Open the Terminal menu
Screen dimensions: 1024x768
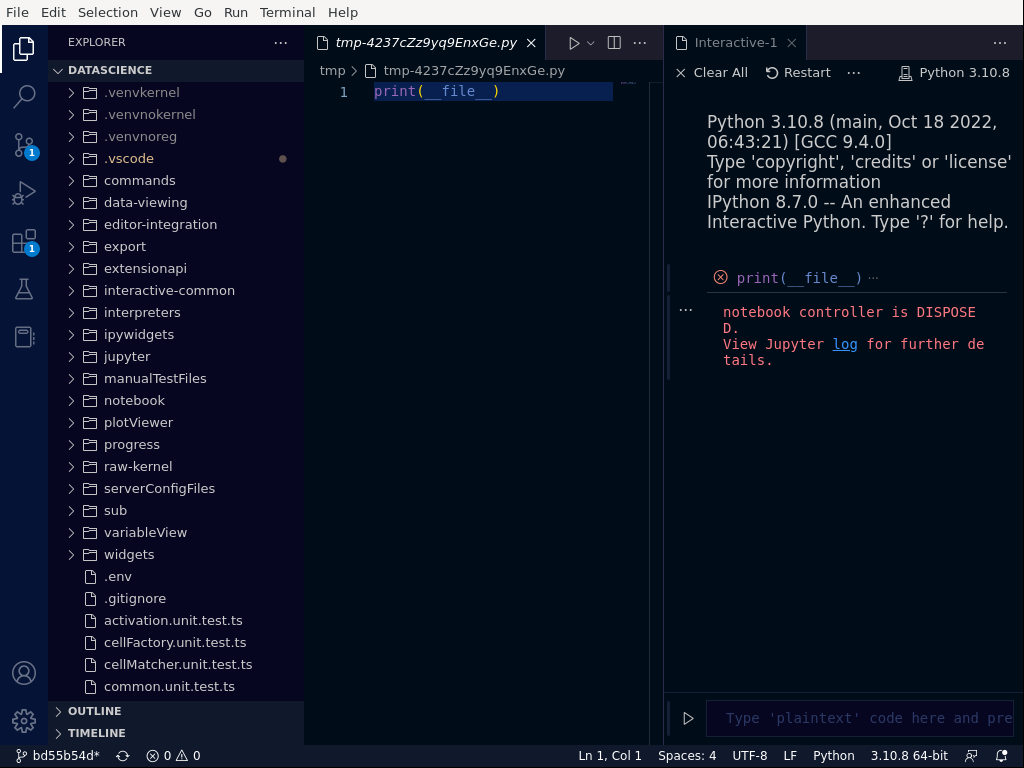pyautogui.click(x=287, y=12)
